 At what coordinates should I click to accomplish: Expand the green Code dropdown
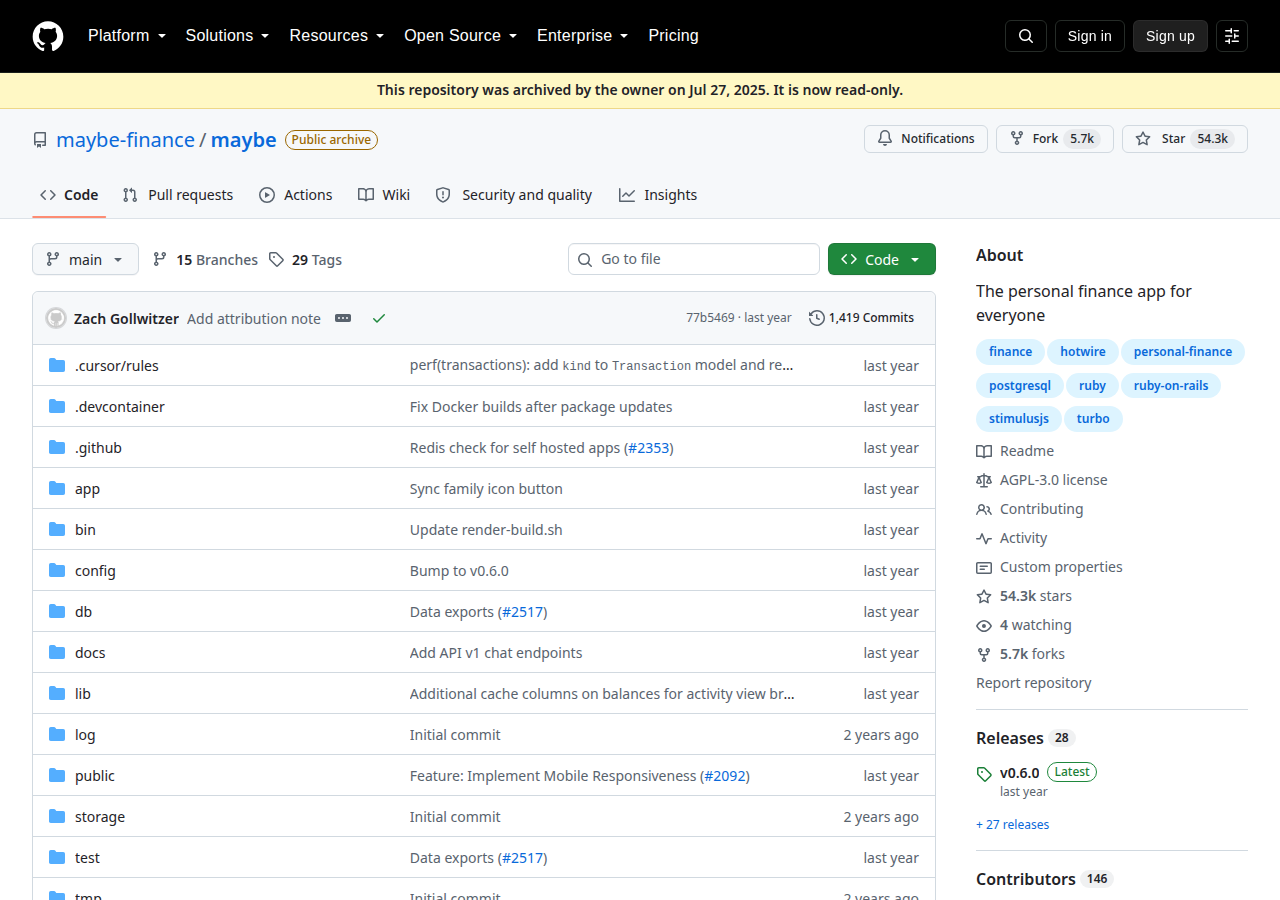click(882, 259)
